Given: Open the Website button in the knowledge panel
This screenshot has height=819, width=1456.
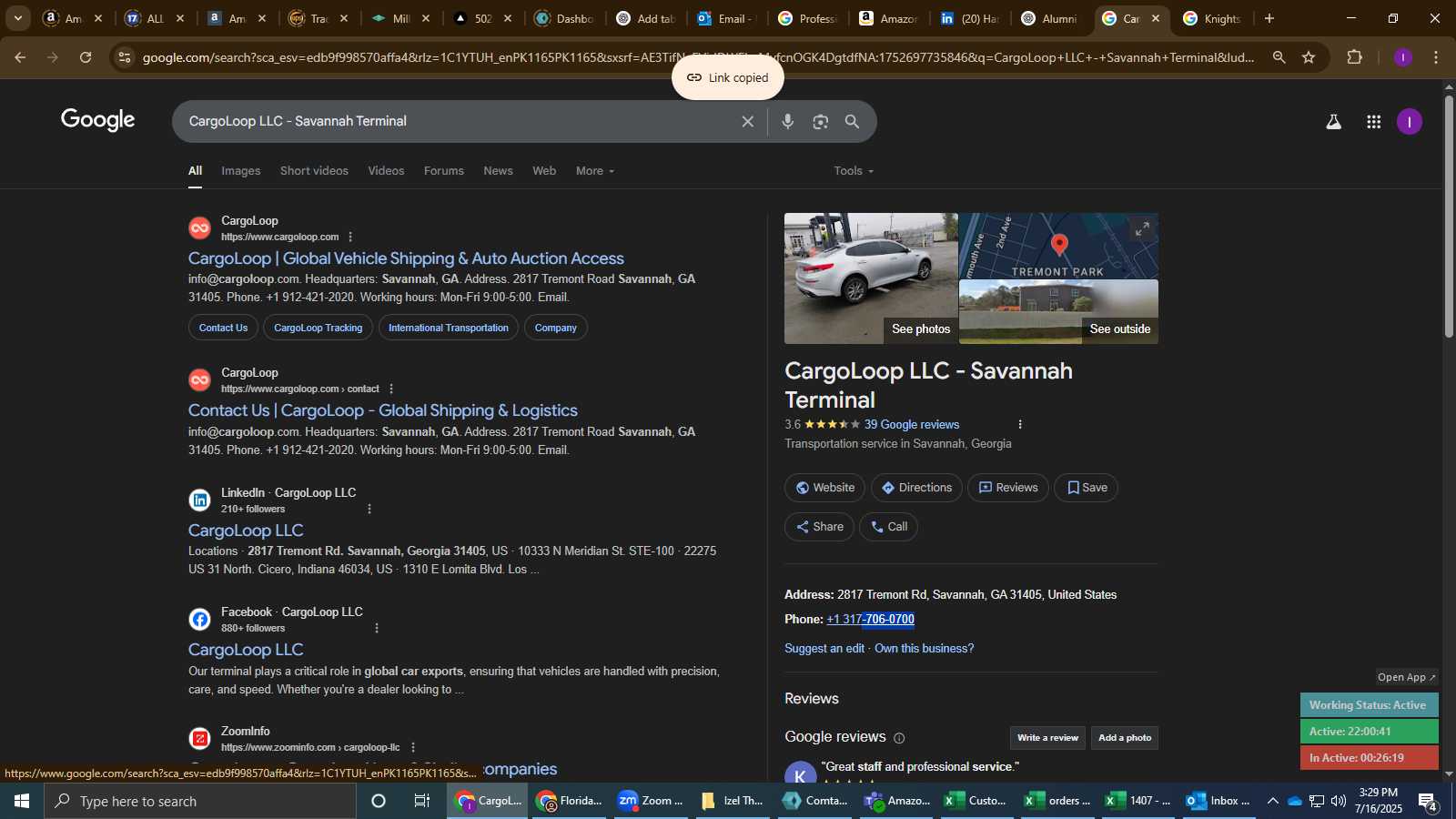Looking at the screenshot, I should point(825,488).
